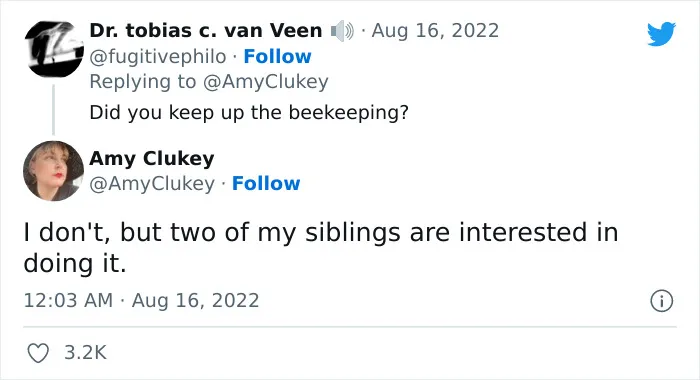Click the Amy Clukey display name
Screen dimensions: 700x380
152,159
